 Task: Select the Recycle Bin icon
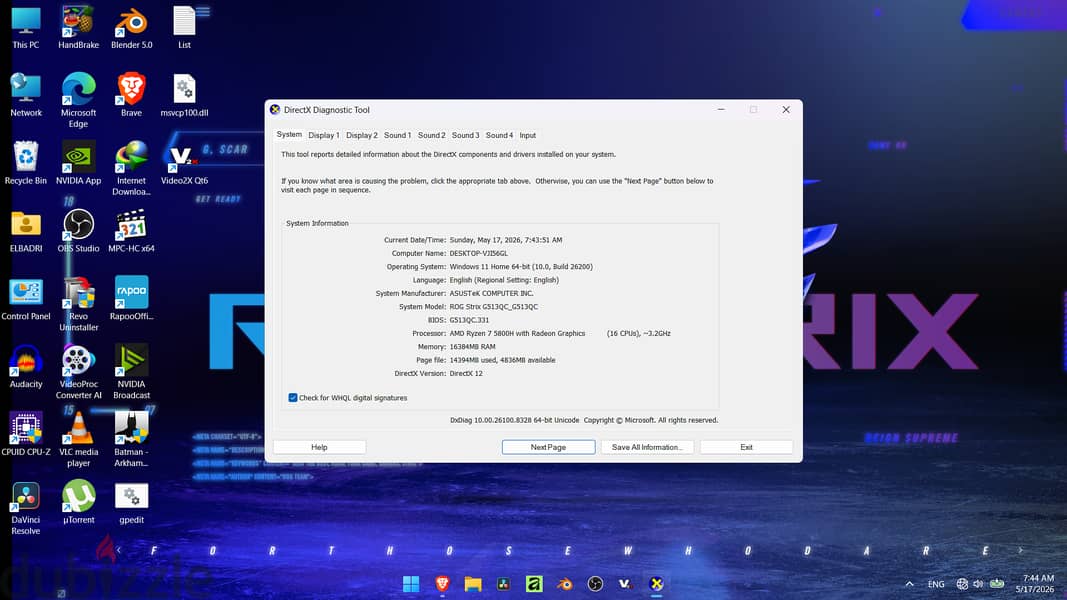pyautogui.click(x=26, y=163)
